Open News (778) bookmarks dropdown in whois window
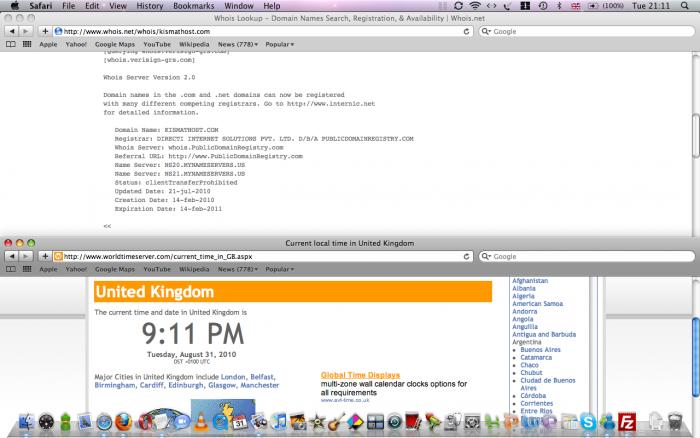Viewport: 700px width, 438px height. [238, 44]
